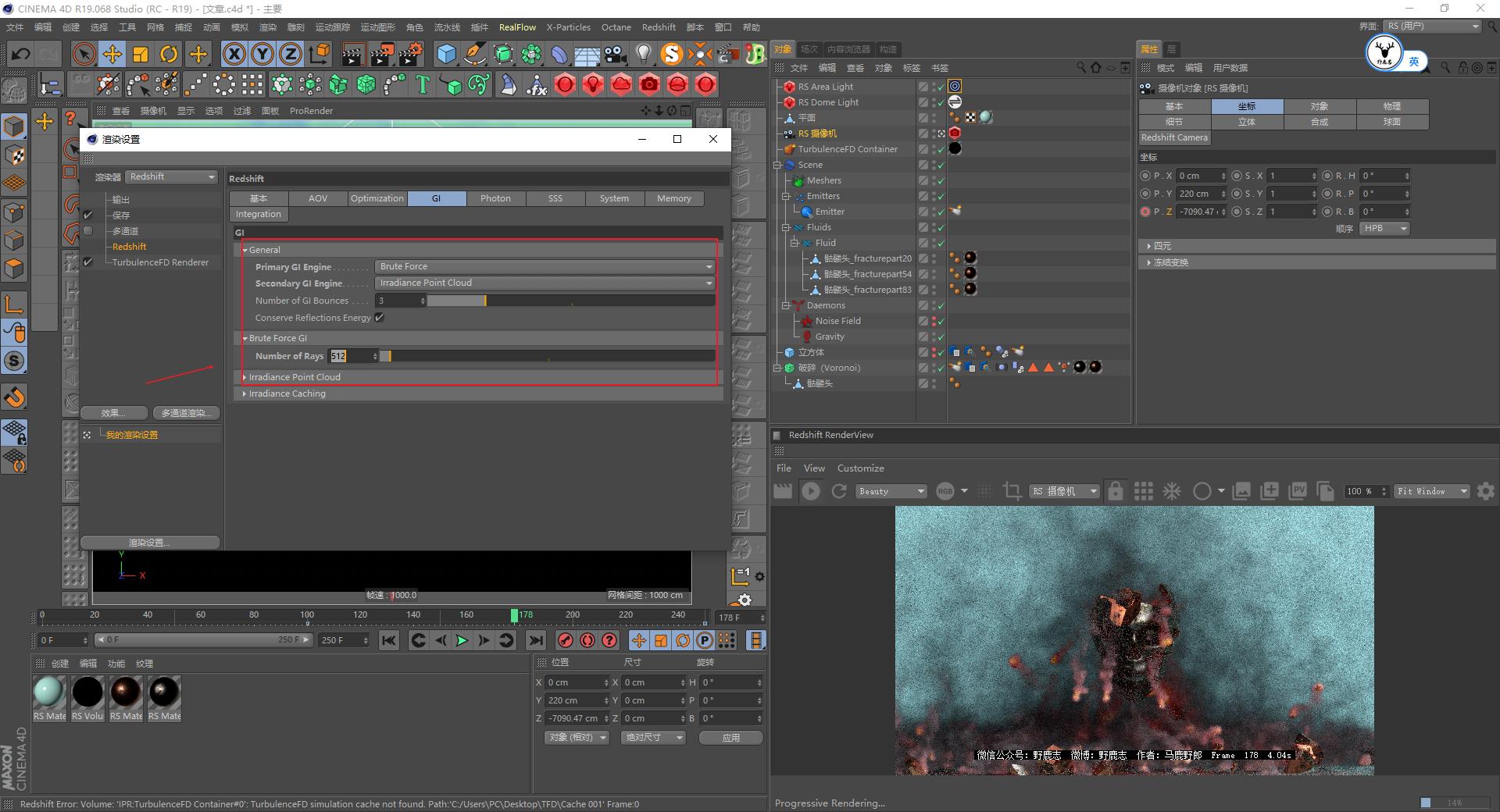This screenshot has height=812, width=1500.
Task: Enable the 多通道 checkbox
Action: click(x=88, y=231)
